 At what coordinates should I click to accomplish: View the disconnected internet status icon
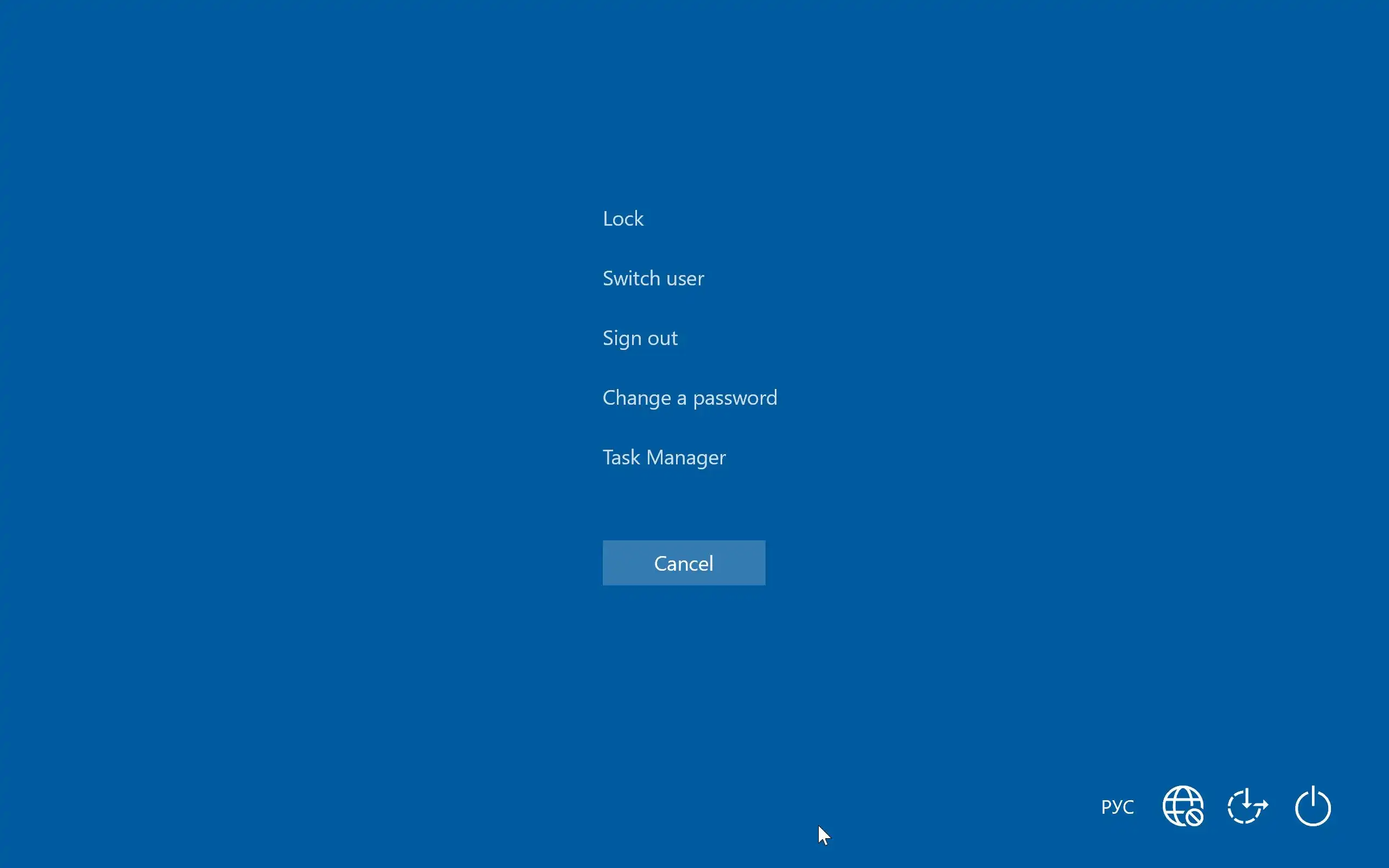tap(1182, 807)
